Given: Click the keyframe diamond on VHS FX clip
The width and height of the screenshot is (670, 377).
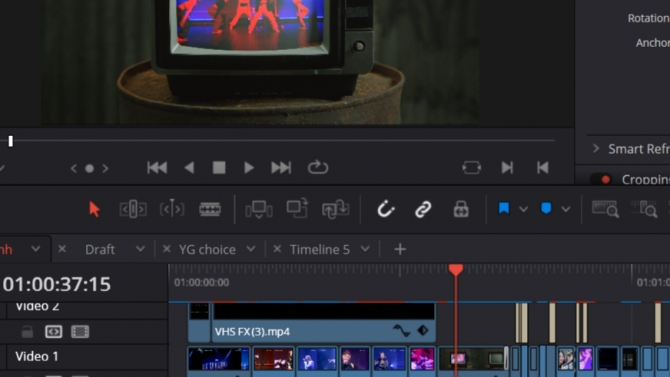Looking at the screenshot, I should (423, 330).
